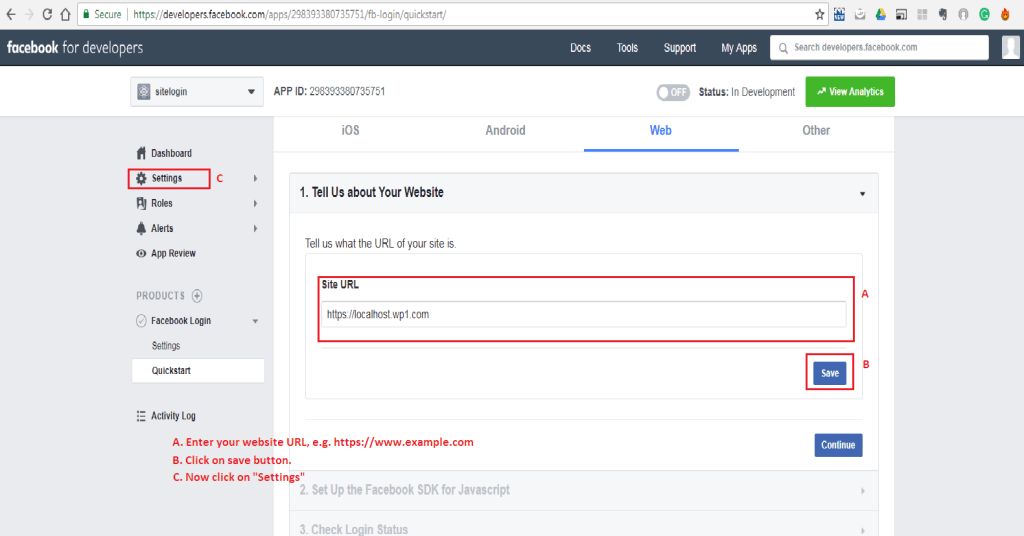
Task: Open the facebook for developers home link
Action: tap(75, 48)
